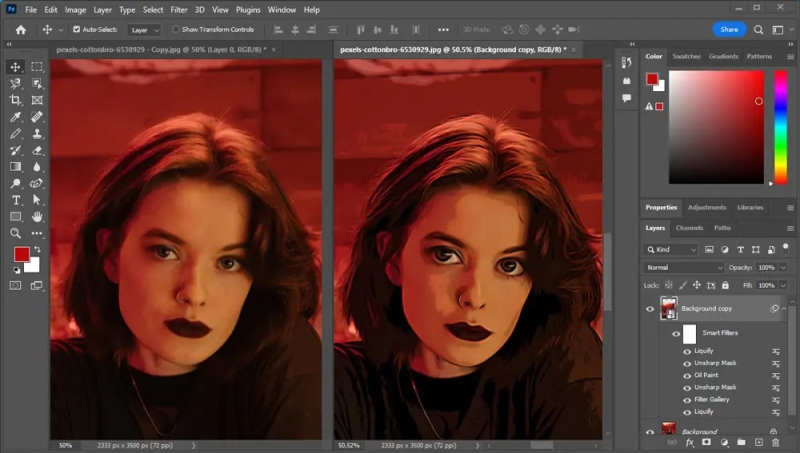Viewport: 800px width, 453px height.
Task: Select the Object Selection tool
Action: coord(37,83)
